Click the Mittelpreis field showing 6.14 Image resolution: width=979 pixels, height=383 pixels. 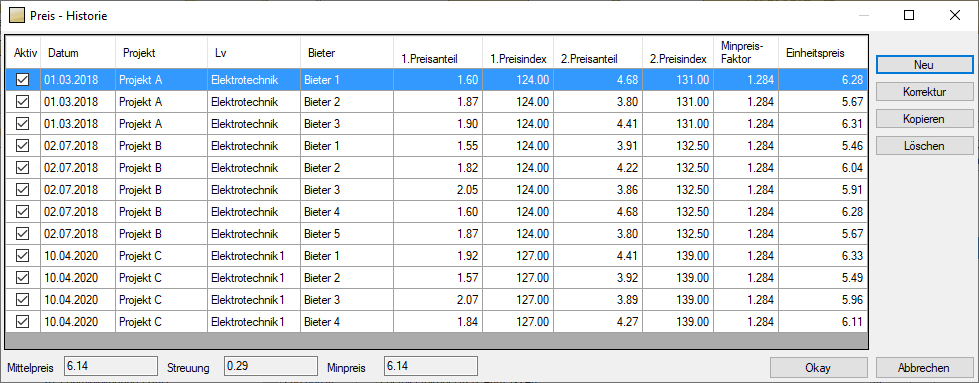click(110, 366)
